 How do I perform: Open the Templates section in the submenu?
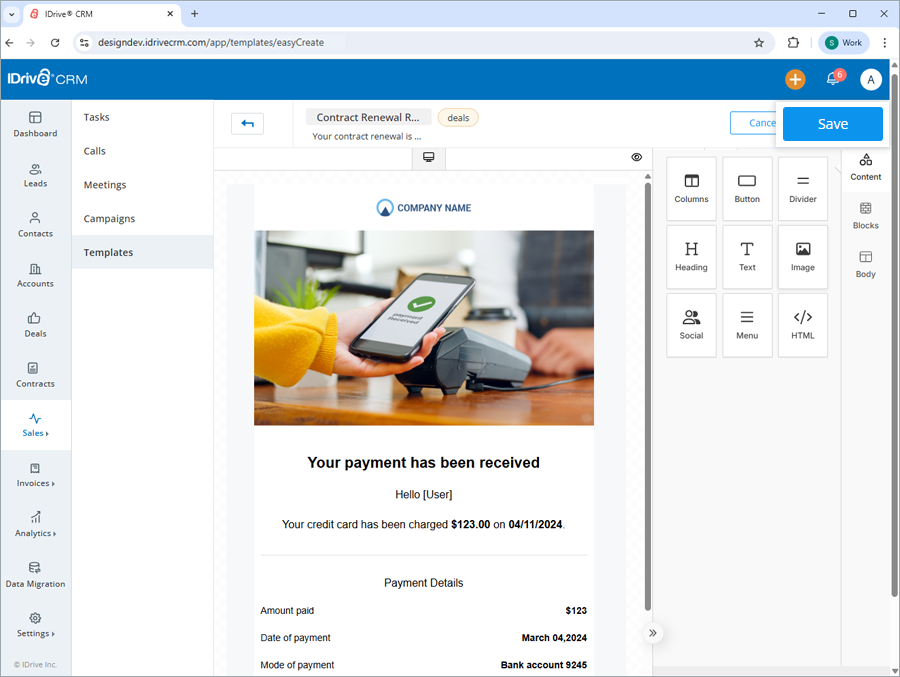point(108,252)
